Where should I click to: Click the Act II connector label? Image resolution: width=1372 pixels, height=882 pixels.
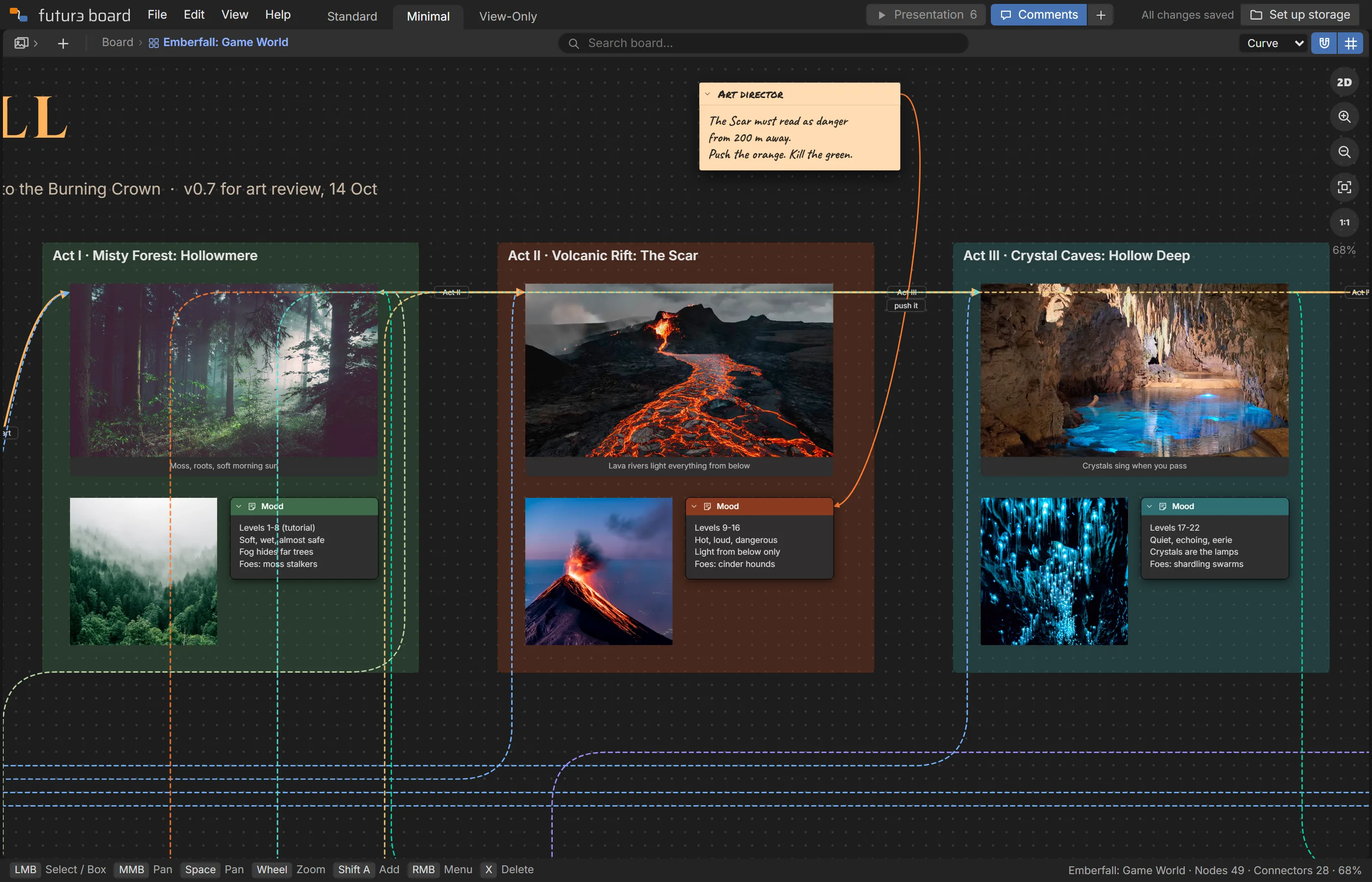[x=451, y=292]
